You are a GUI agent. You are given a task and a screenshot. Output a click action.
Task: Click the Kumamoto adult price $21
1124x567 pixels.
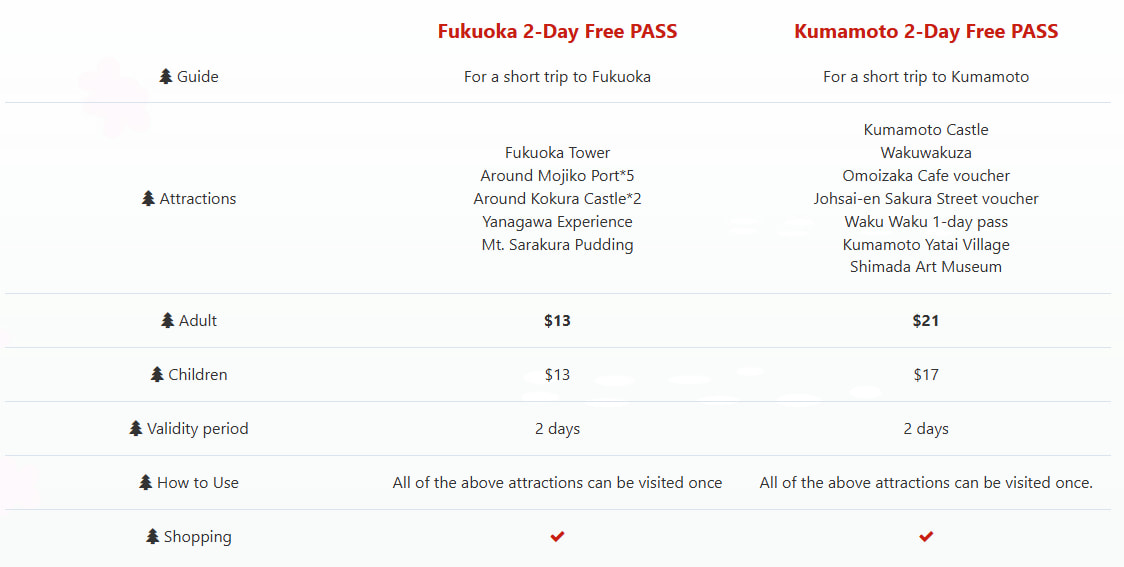pyautogui.click(x=926, y=320)
